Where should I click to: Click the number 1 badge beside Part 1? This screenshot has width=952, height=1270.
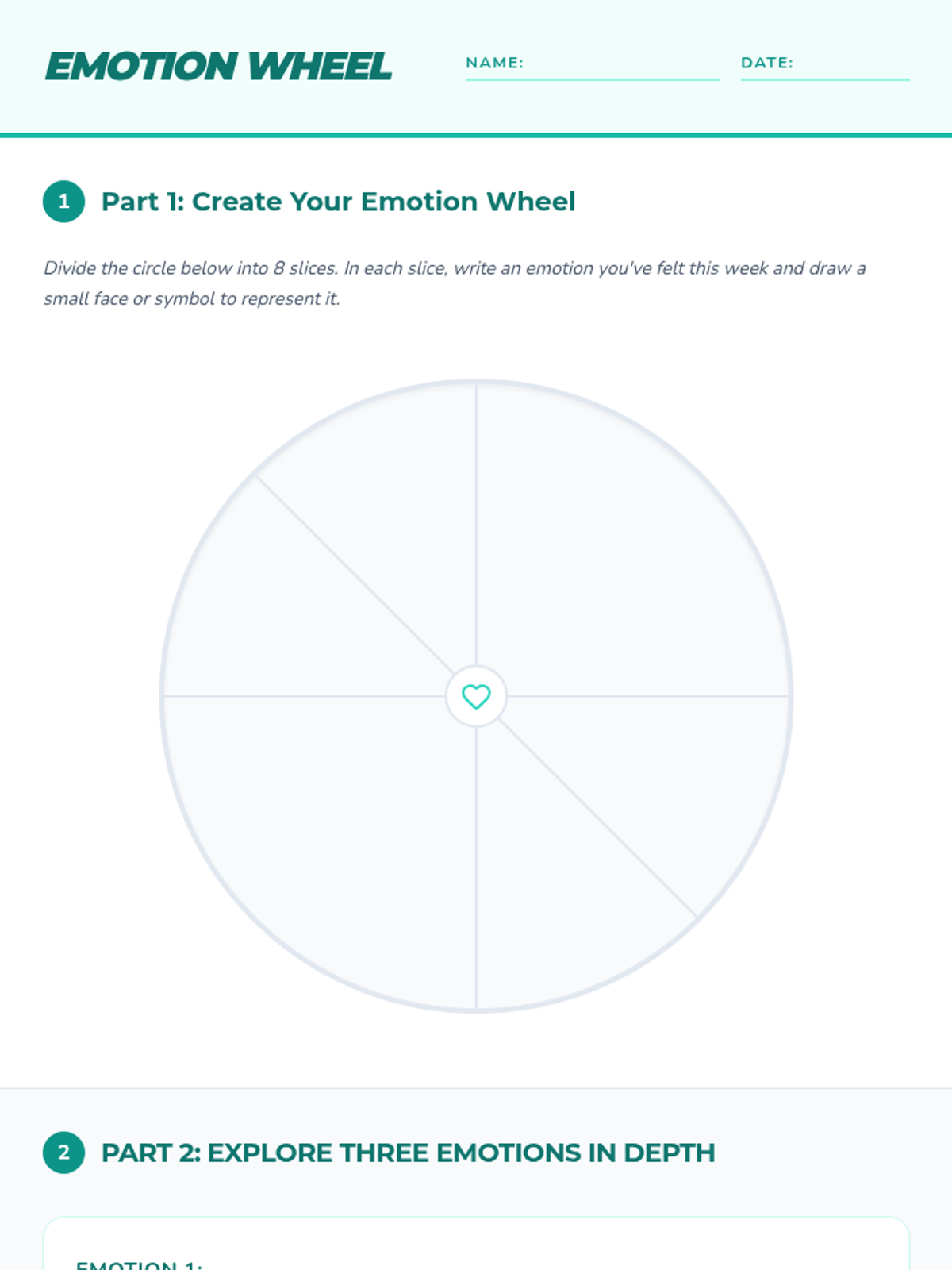63,202
